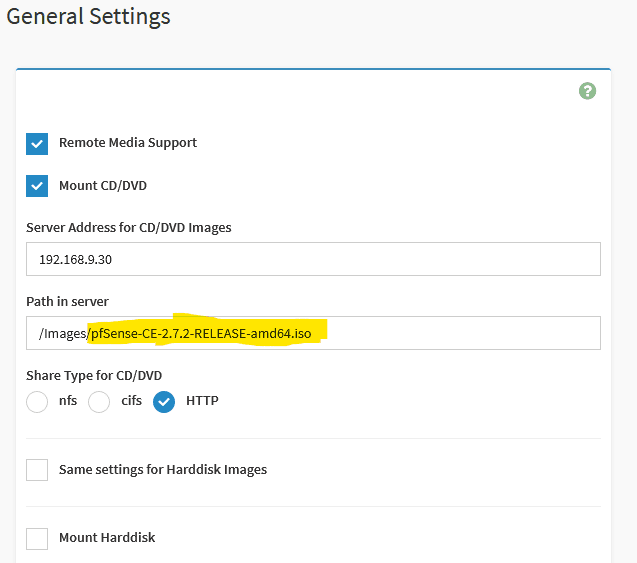Image resolution: width=637 pixels, height=563 pixels.
Task: Click the General Settings page heading
Action: click(x=88, y=17)
